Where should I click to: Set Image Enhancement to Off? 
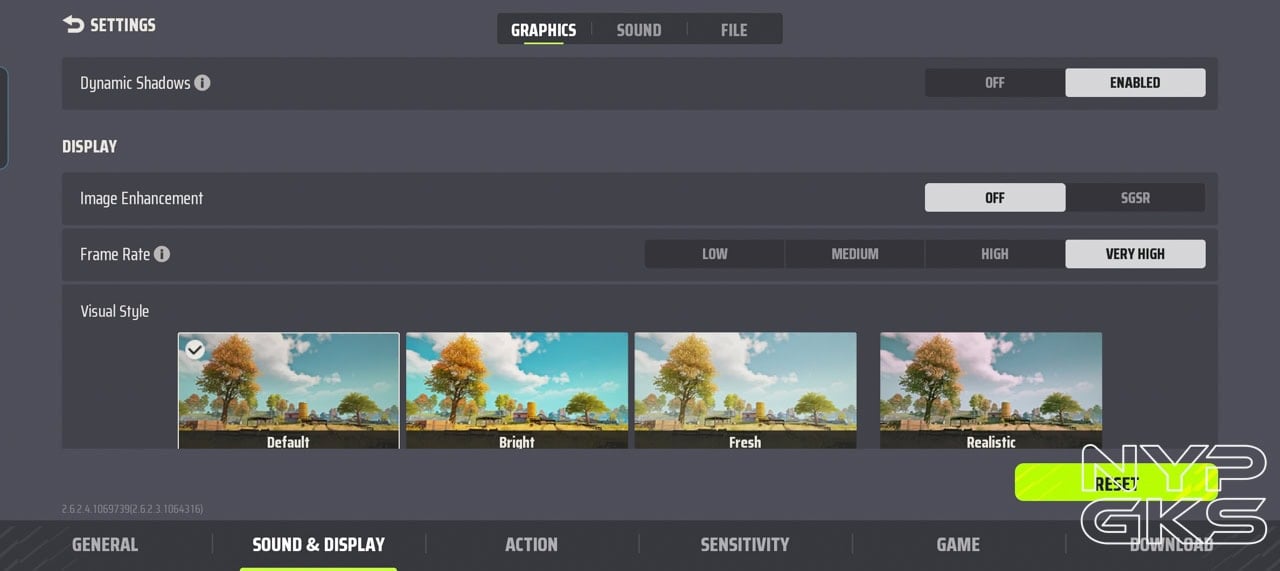coord(994,198)
